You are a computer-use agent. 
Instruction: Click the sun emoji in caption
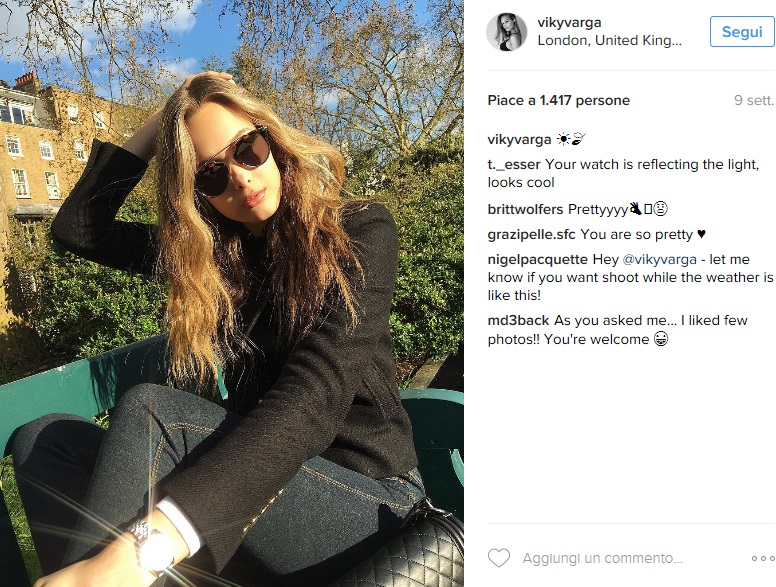563,140
